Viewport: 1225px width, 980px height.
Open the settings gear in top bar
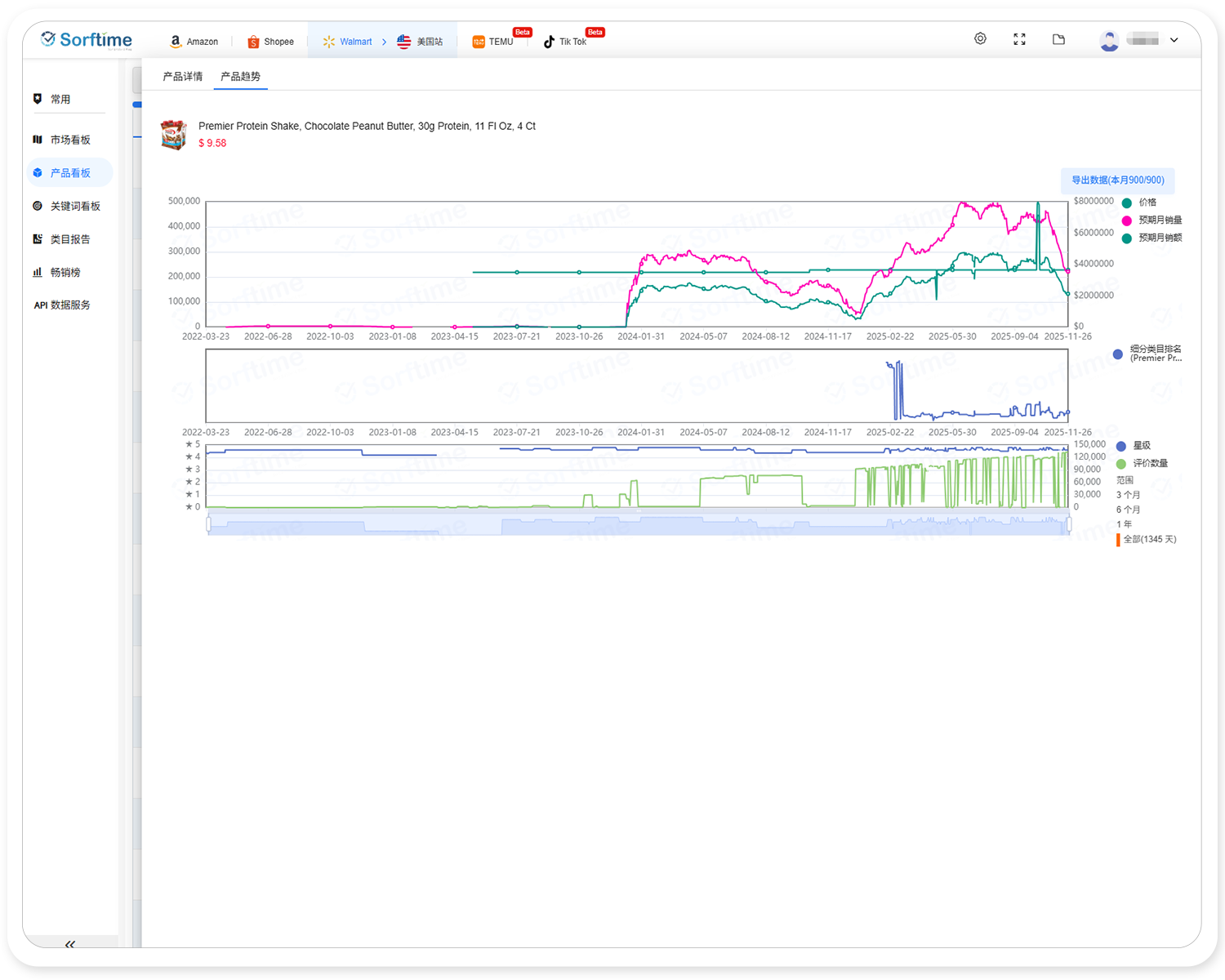pyautogui.click(x=980, y=39)
